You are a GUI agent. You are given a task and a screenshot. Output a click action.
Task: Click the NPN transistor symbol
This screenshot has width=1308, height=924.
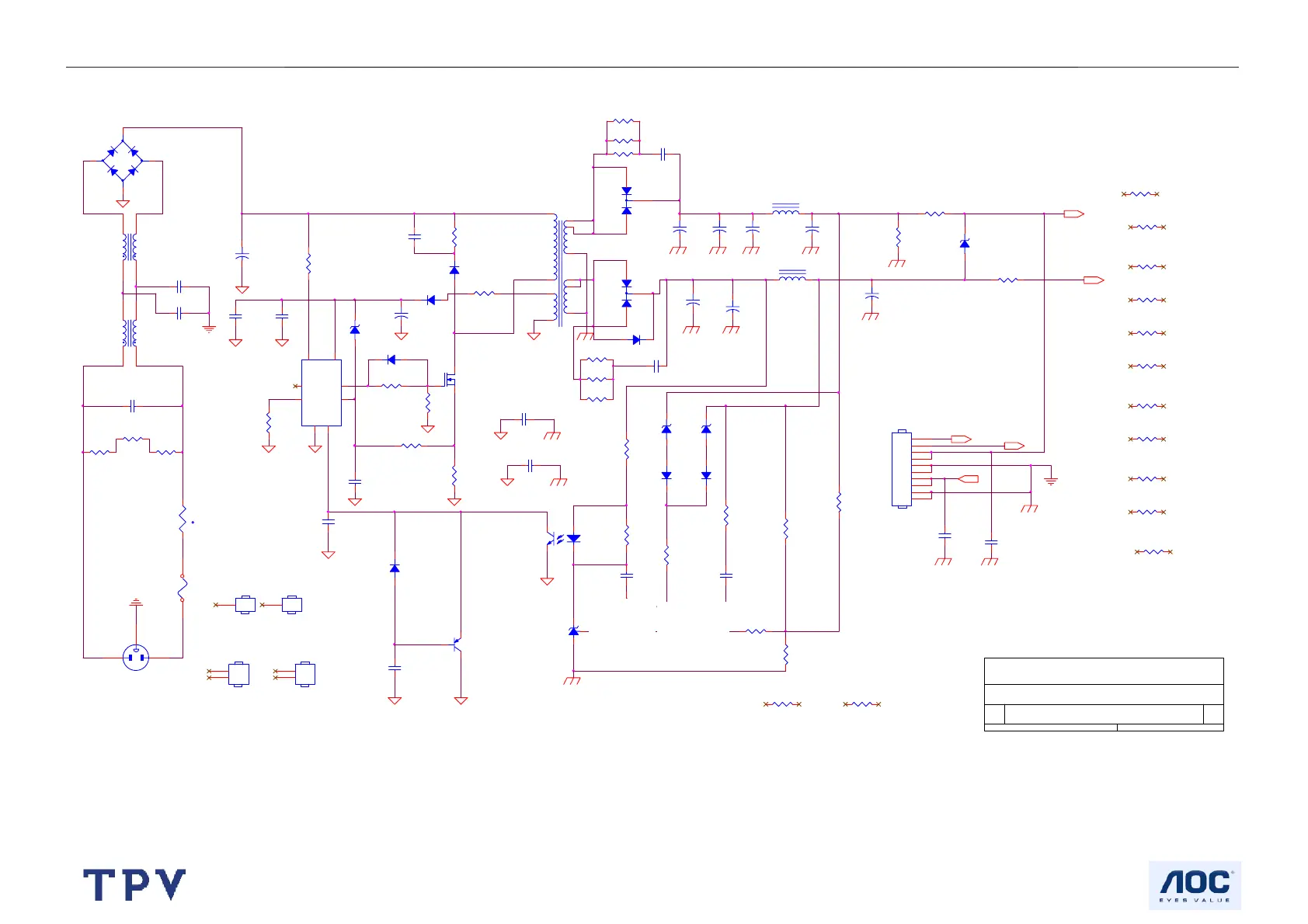click(x=457, y=644)
